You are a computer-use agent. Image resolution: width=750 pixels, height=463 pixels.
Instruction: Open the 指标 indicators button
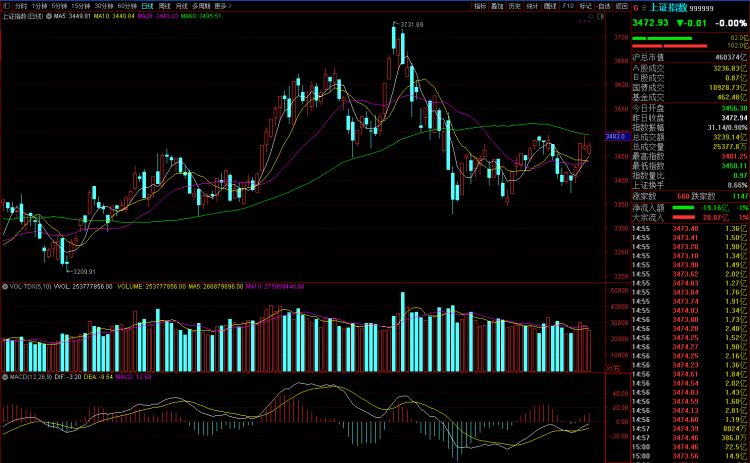[x=480, y=6]
